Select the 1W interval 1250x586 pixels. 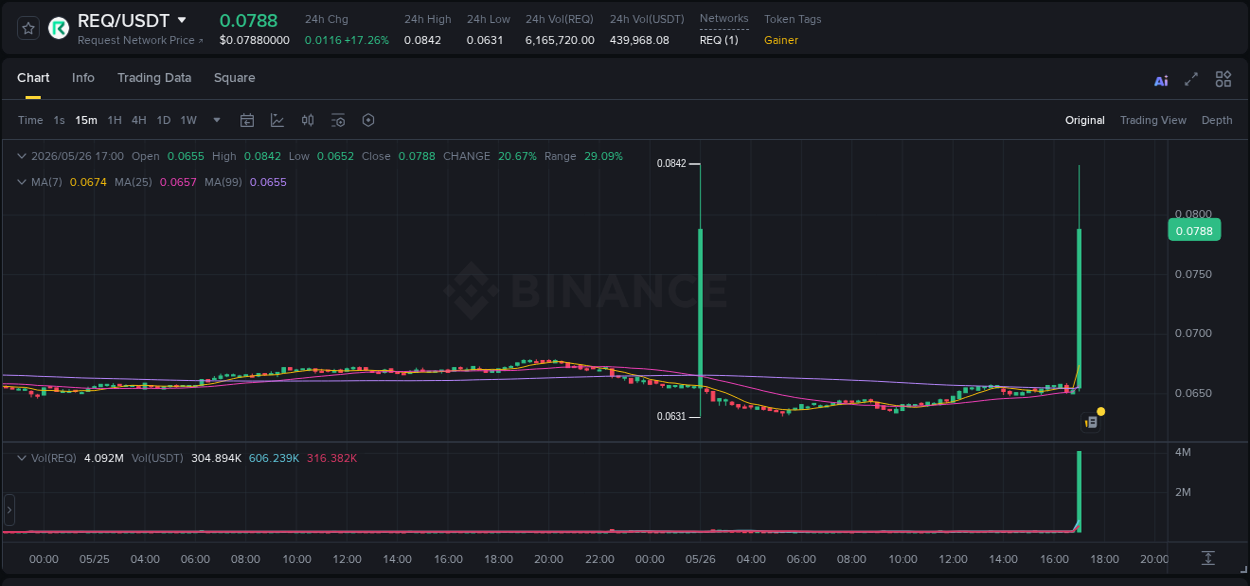[x=188, y=120]
